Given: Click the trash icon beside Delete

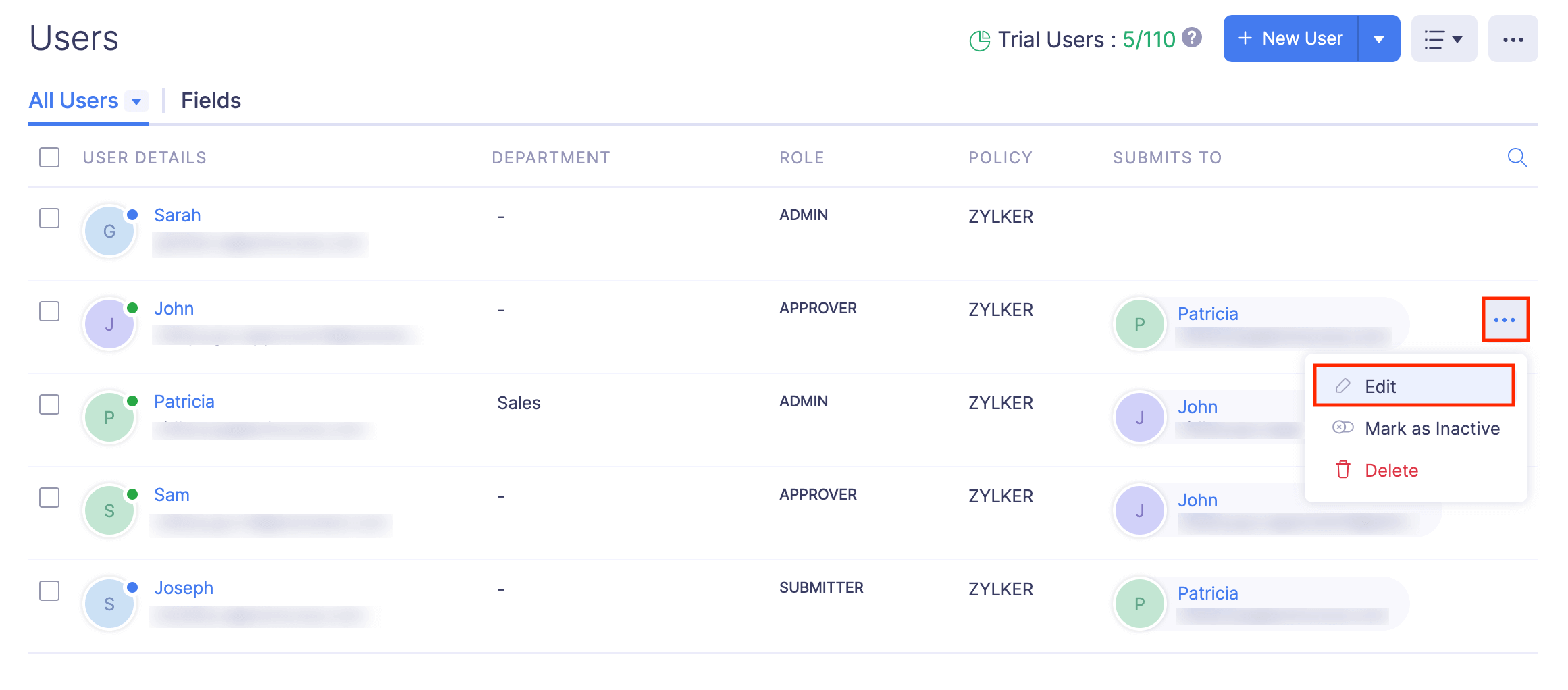Looking at the screenshot, I should tap(1342, 470).
